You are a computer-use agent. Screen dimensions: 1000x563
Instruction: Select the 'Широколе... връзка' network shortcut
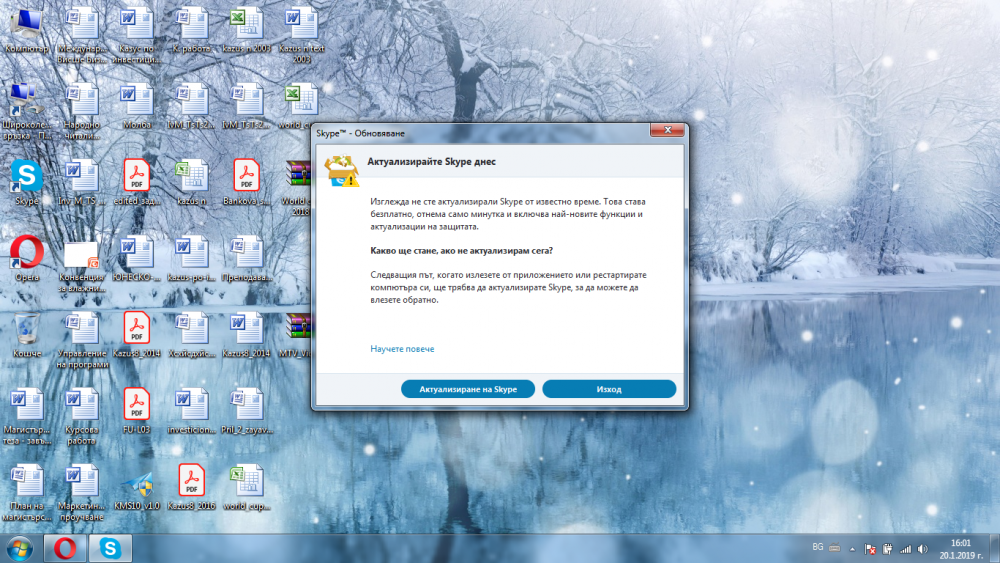(26, 112)
